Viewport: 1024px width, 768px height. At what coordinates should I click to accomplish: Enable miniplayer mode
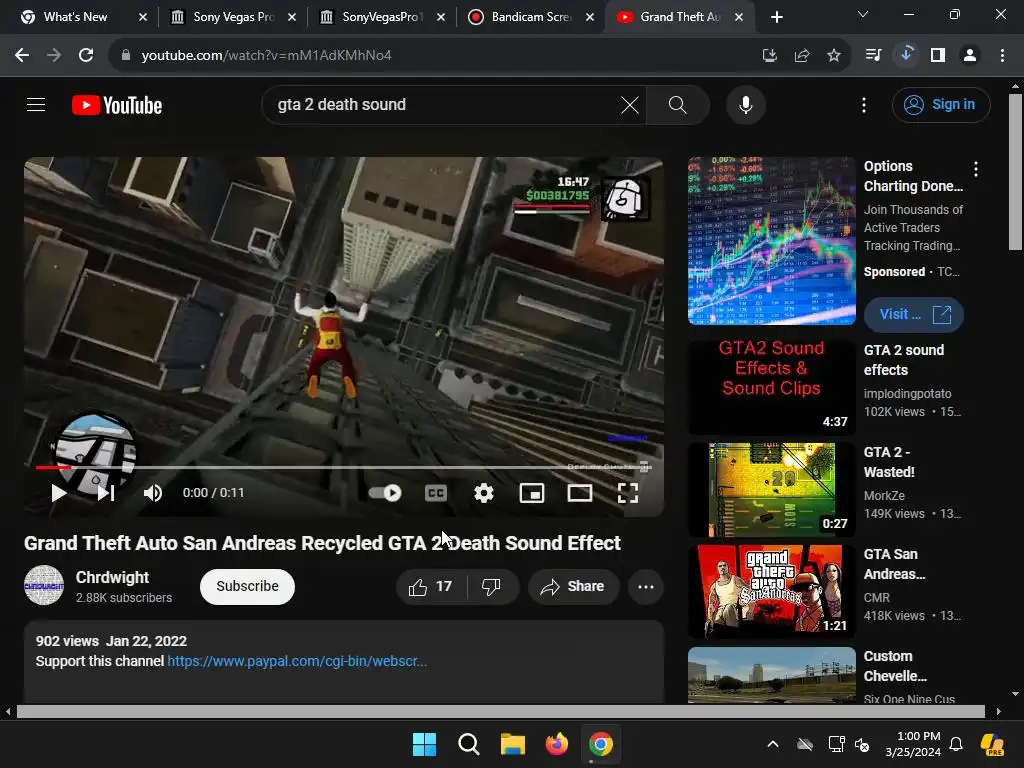pos(532,493)
